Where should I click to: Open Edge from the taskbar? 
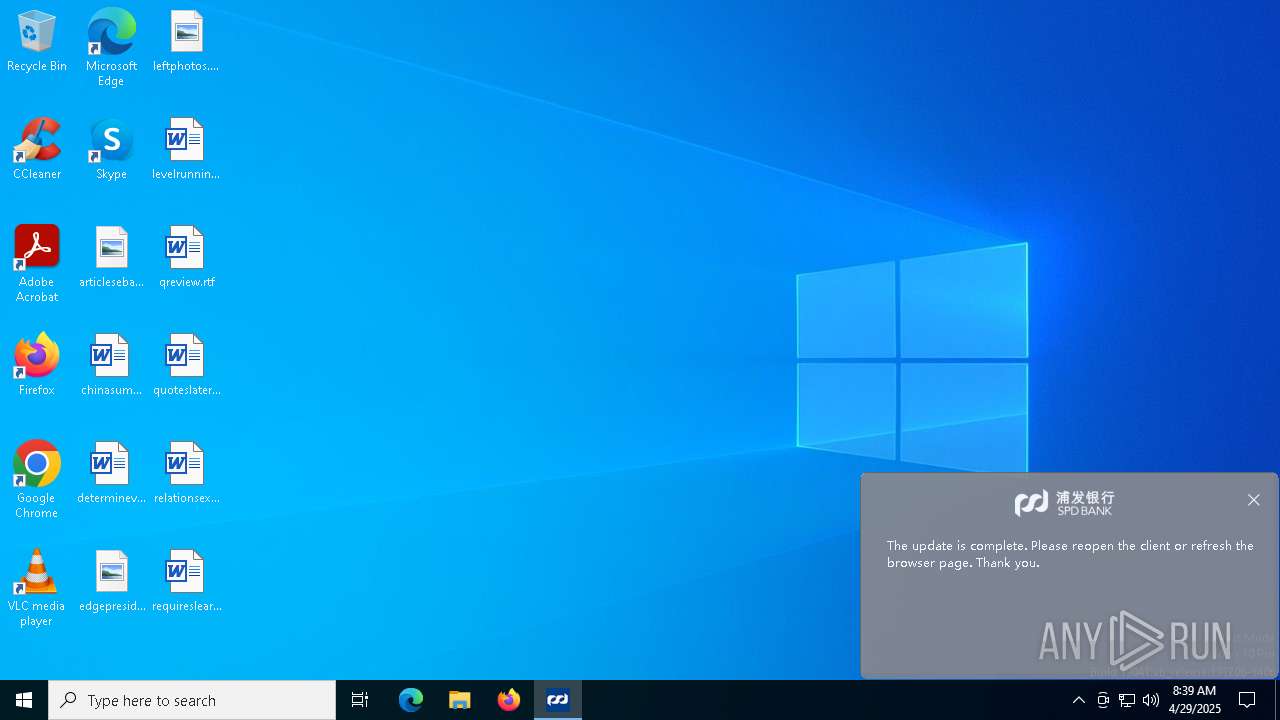[411, 700]
